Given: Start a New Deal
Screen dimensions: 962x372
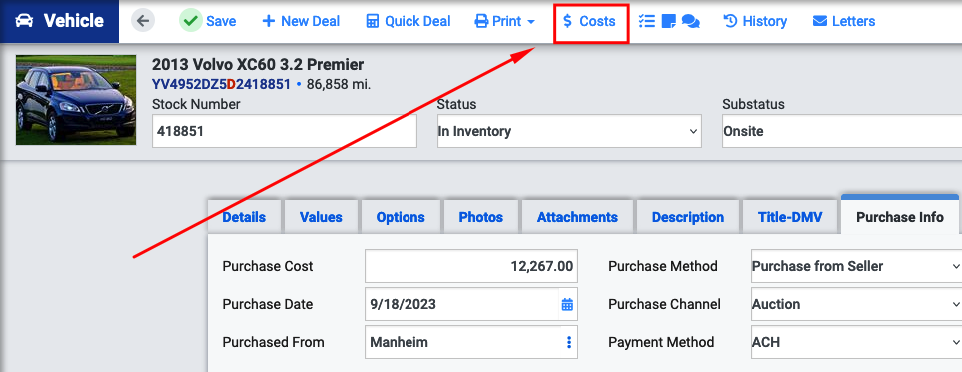Looking at the screenshot, I should coord(301,21).
